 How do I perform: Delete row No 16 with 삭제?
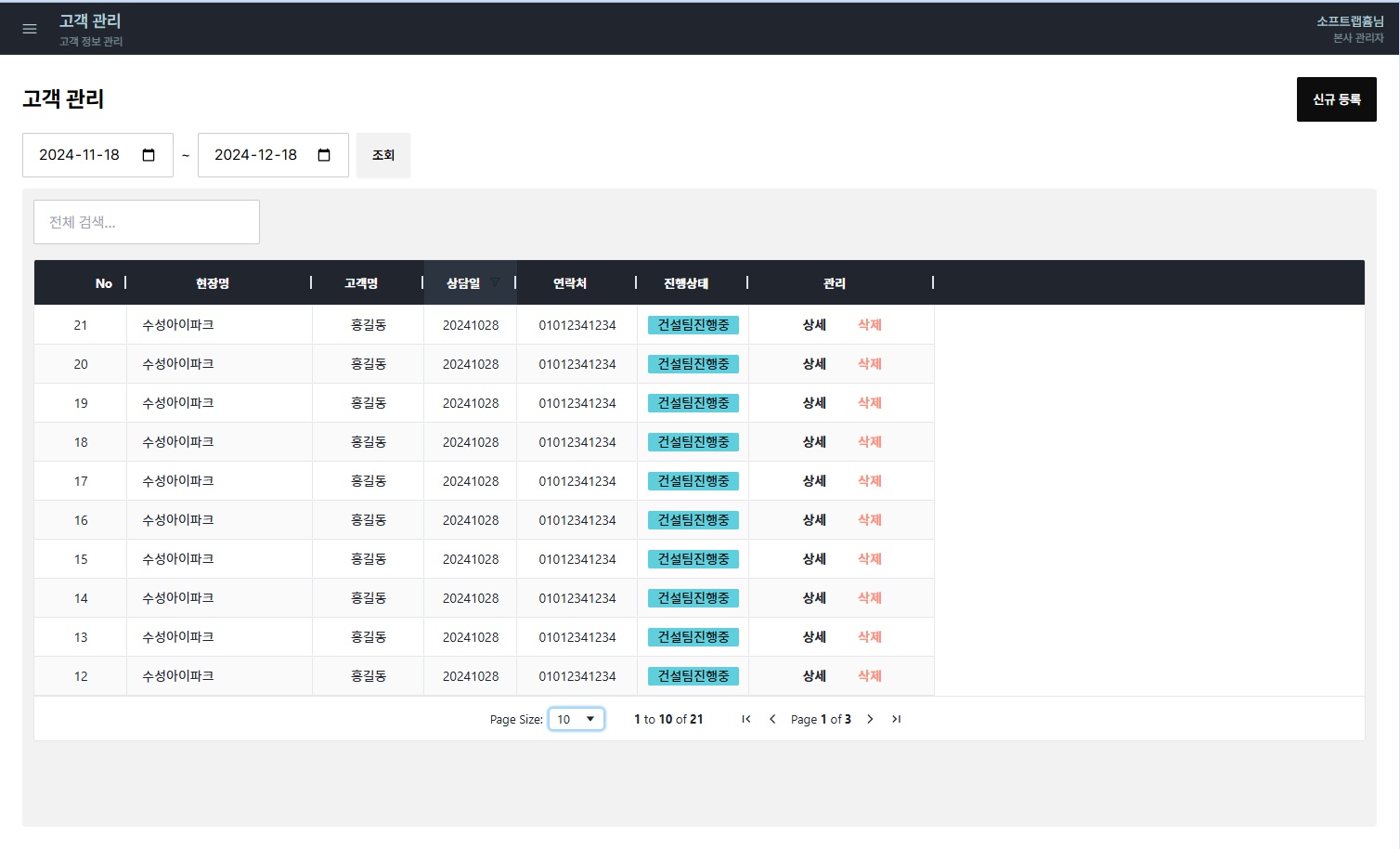[870, 520]
